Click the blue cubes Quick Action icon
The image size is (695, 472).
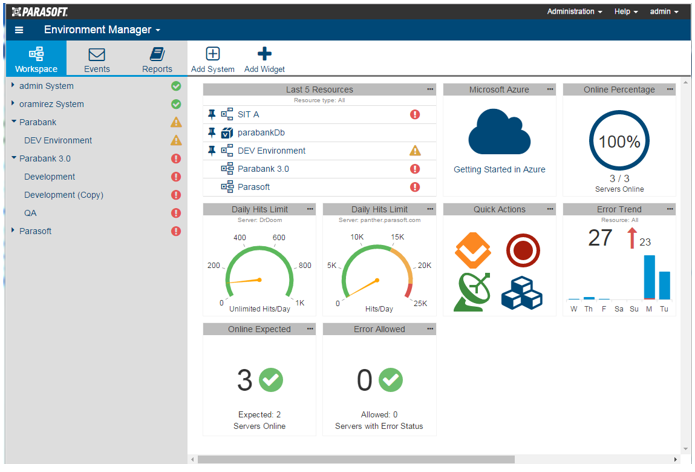522,293
